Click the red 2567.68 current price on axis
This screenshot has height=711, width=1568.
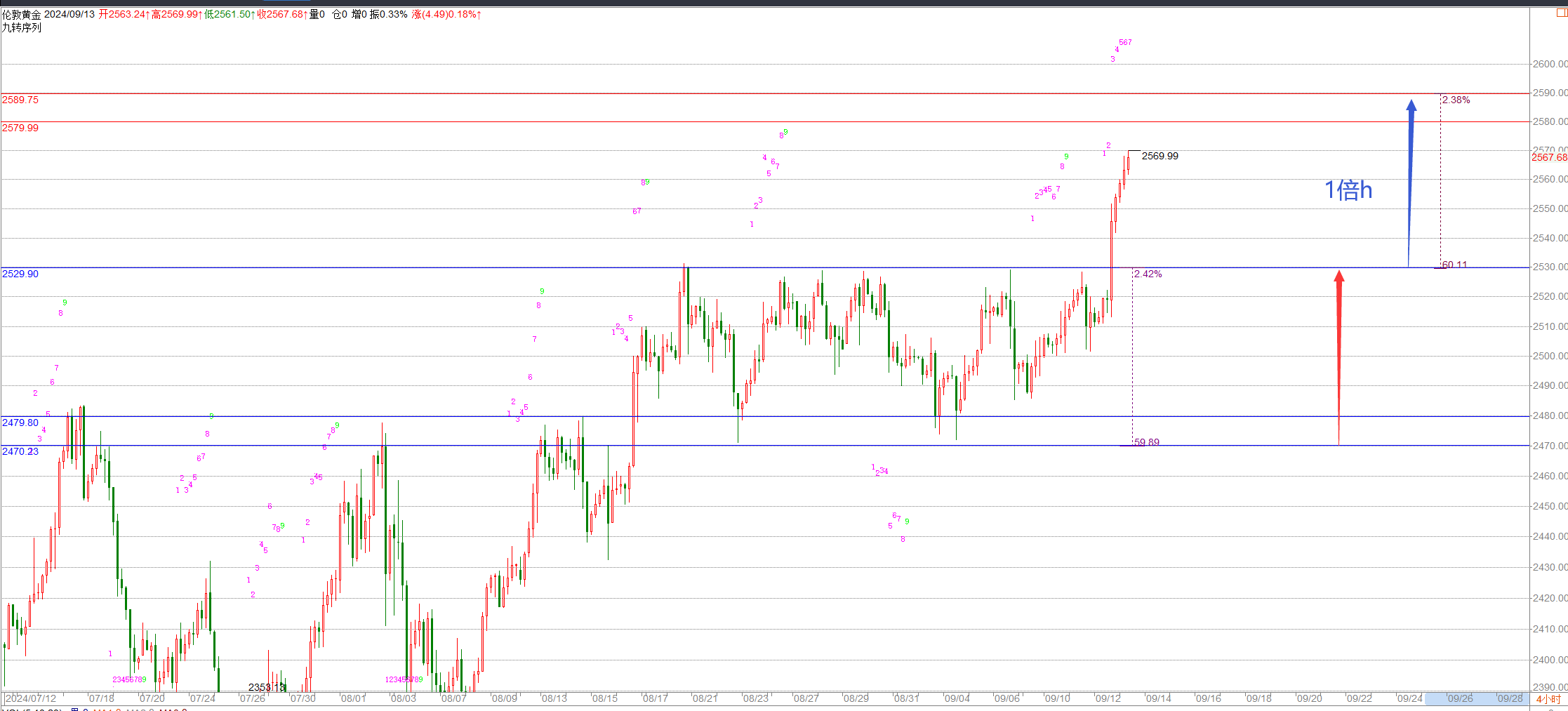pos(1550,157)
